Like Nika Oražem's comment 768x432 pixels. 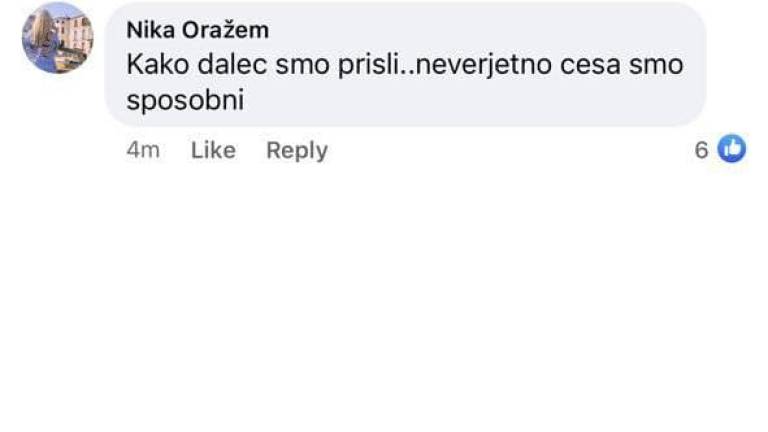pos(213,150)
